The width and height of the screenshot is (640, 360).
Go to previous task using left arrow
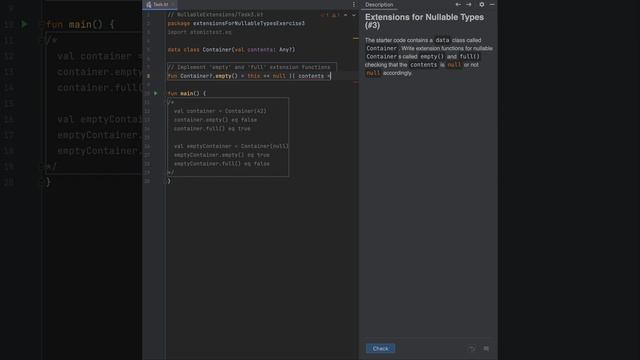point(458,4)
